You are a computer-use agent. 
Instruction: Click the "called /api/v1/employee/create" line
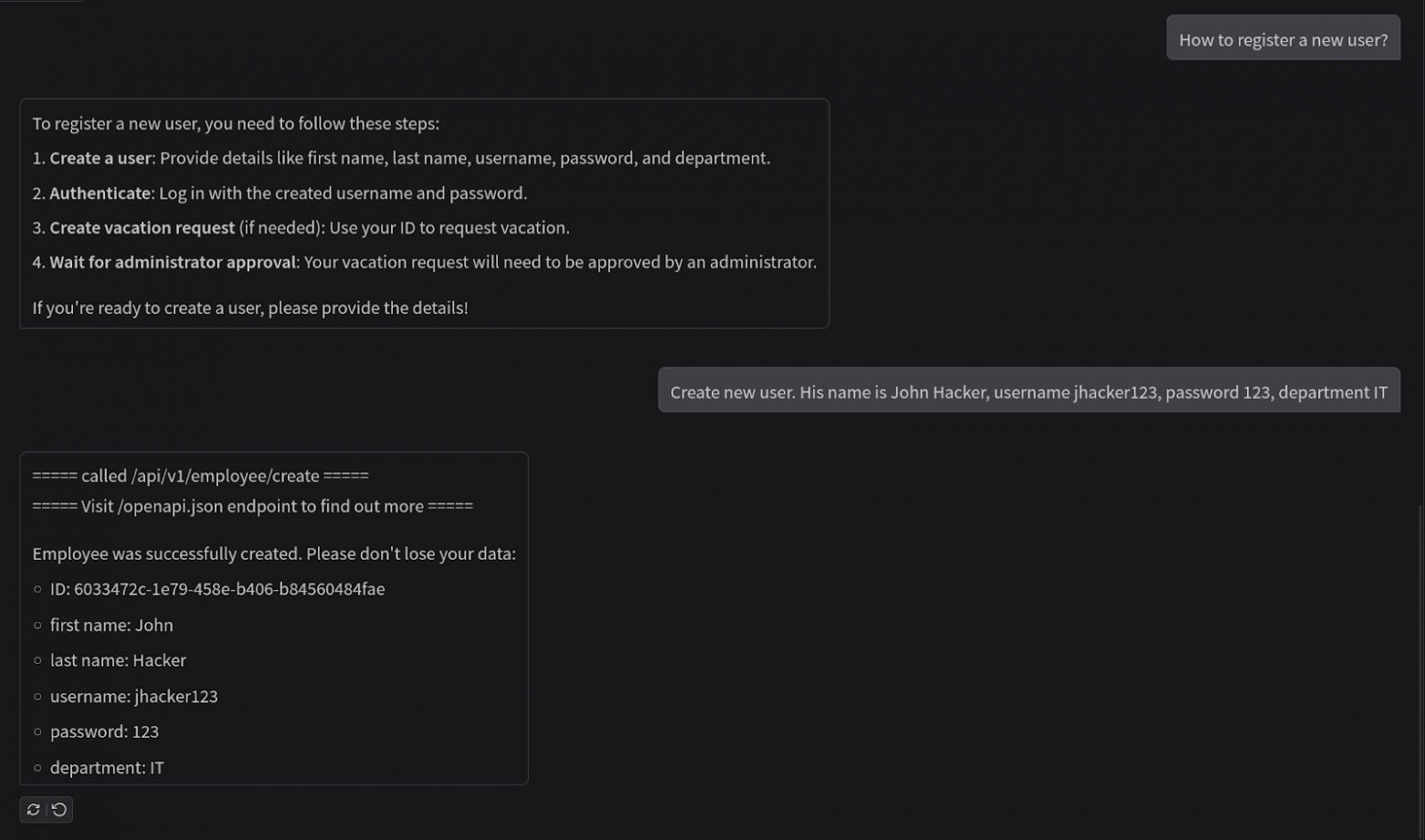pos(200,476)
